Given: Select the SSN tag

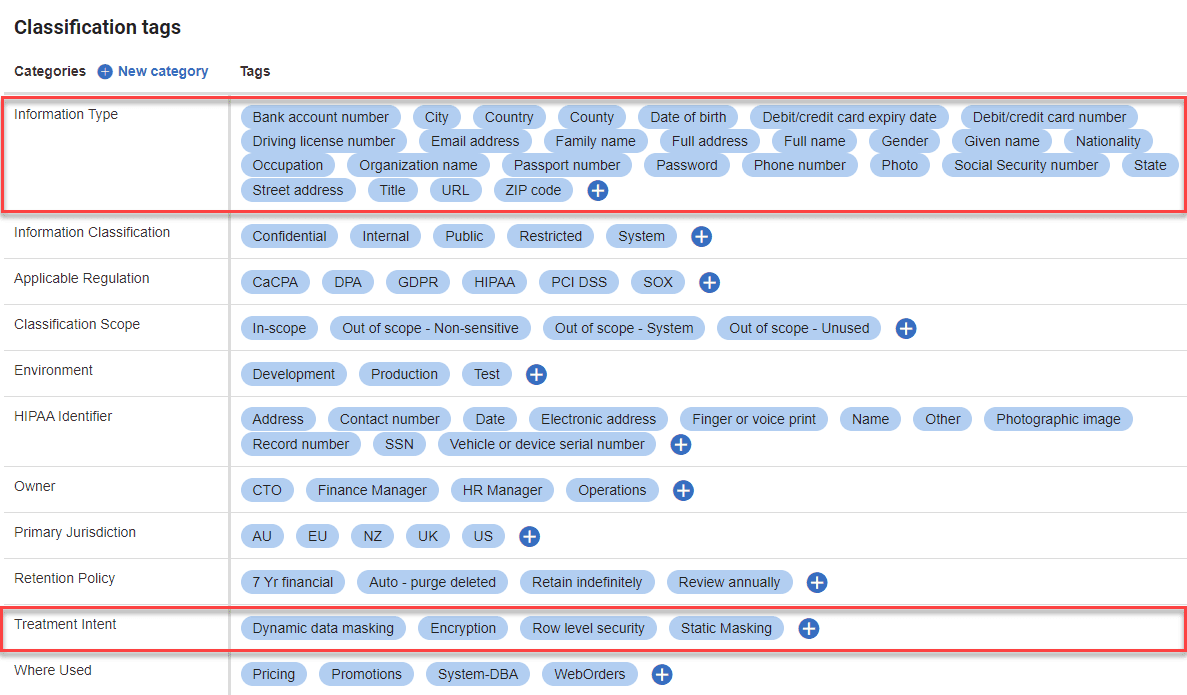Looking at the screenshot, I should [400, 444].
